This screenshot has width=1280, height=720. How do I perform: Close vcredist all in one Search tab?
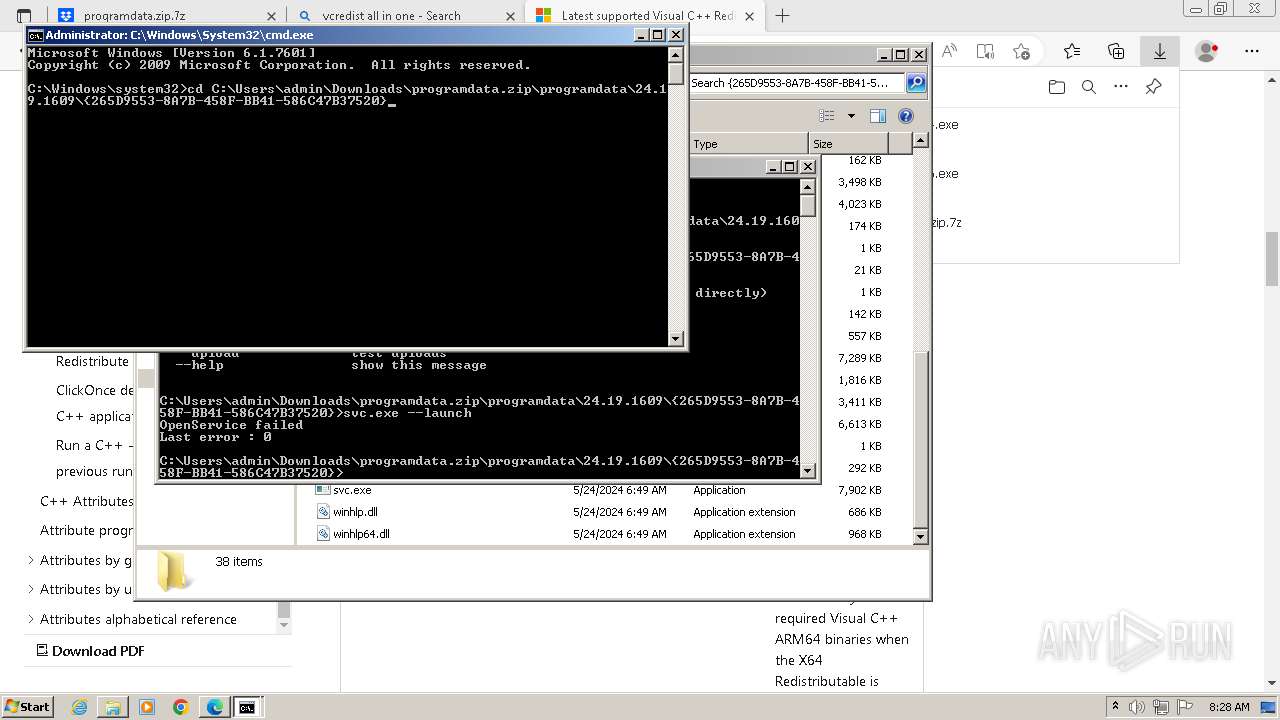click(x=510, y=15)
